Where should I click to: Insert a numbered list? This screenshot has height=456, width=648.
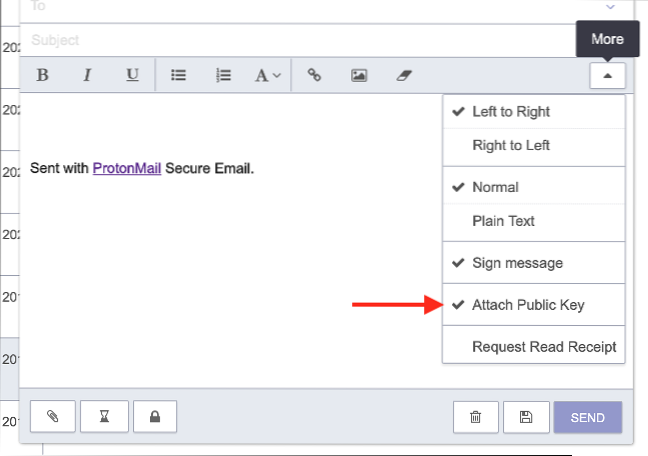(x=224, y=75)
